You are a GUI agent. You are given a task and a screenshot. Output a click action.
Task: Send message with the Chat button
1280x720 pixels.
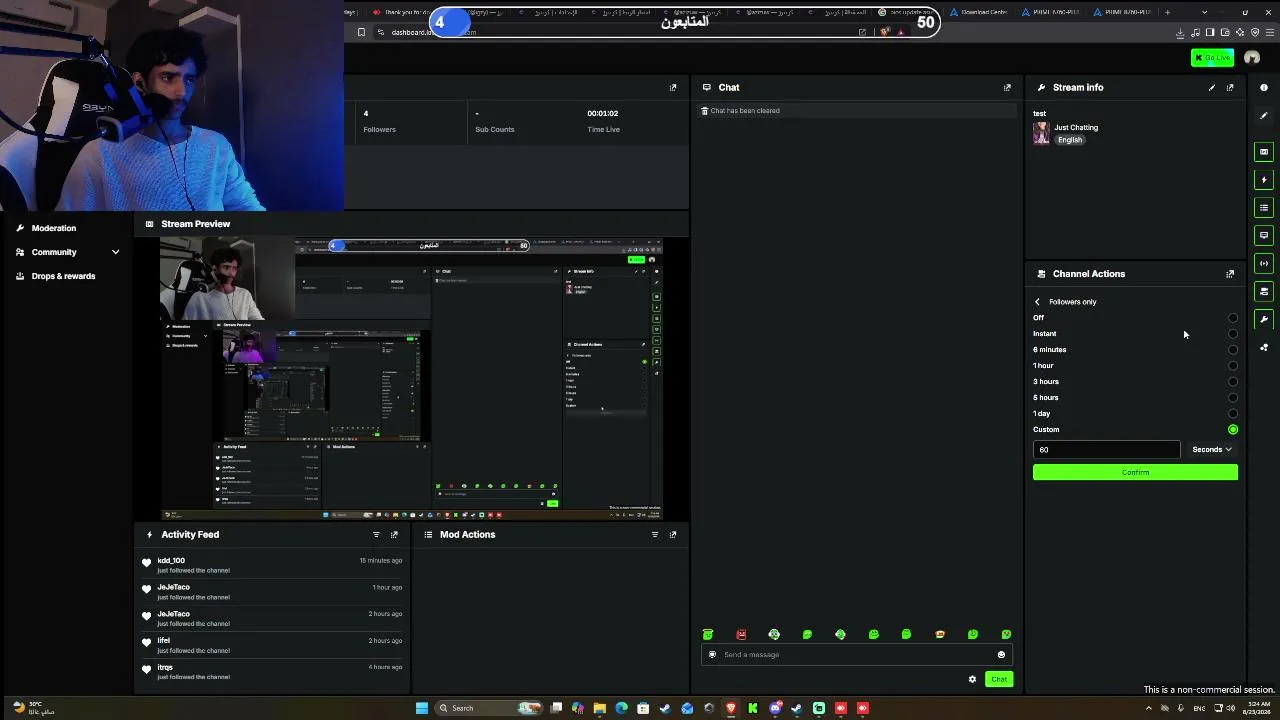[999, 680]
